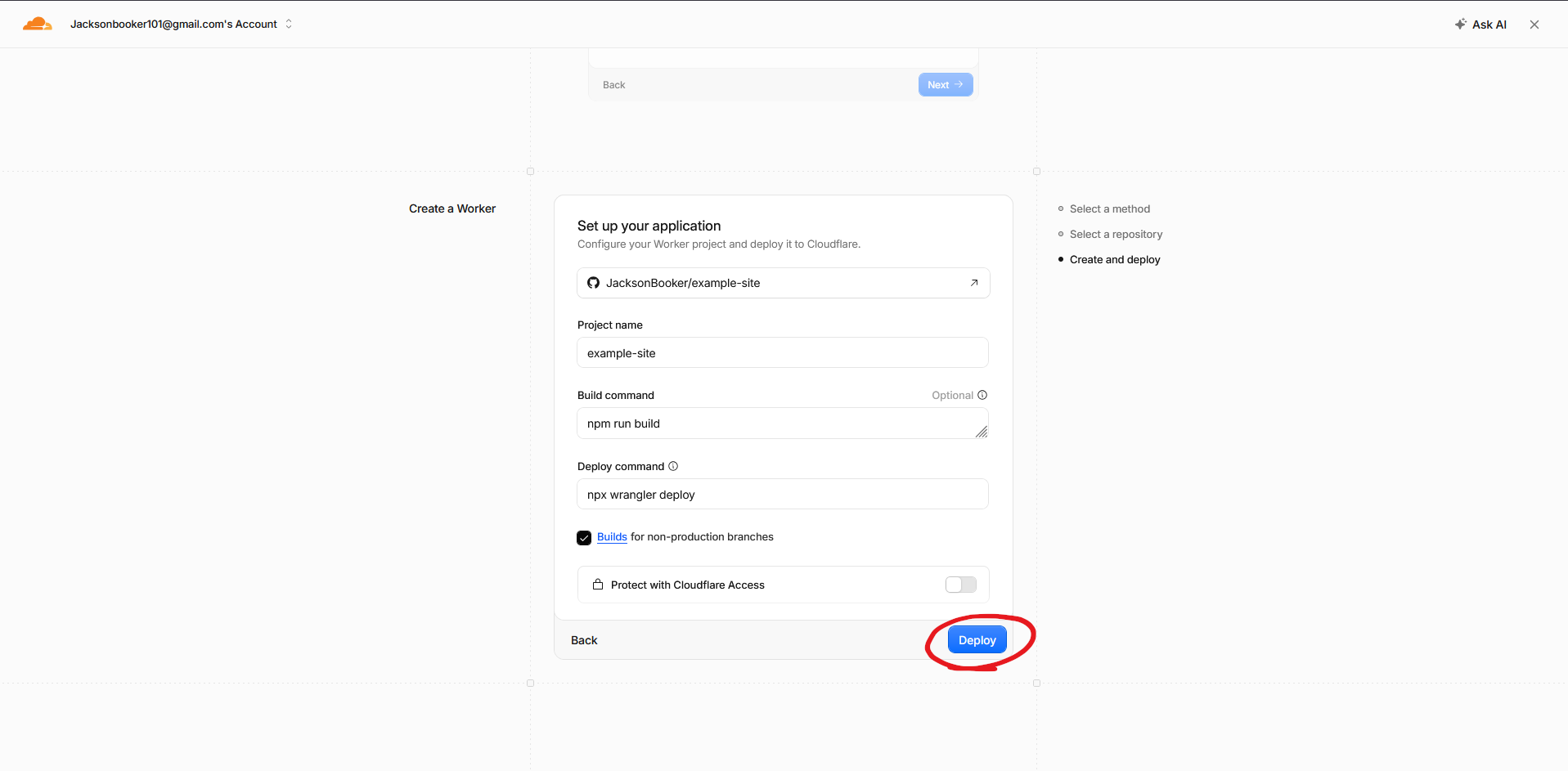Focus the Build command textarea
This screenshot has width=1568, height=771.
point(783,424)
